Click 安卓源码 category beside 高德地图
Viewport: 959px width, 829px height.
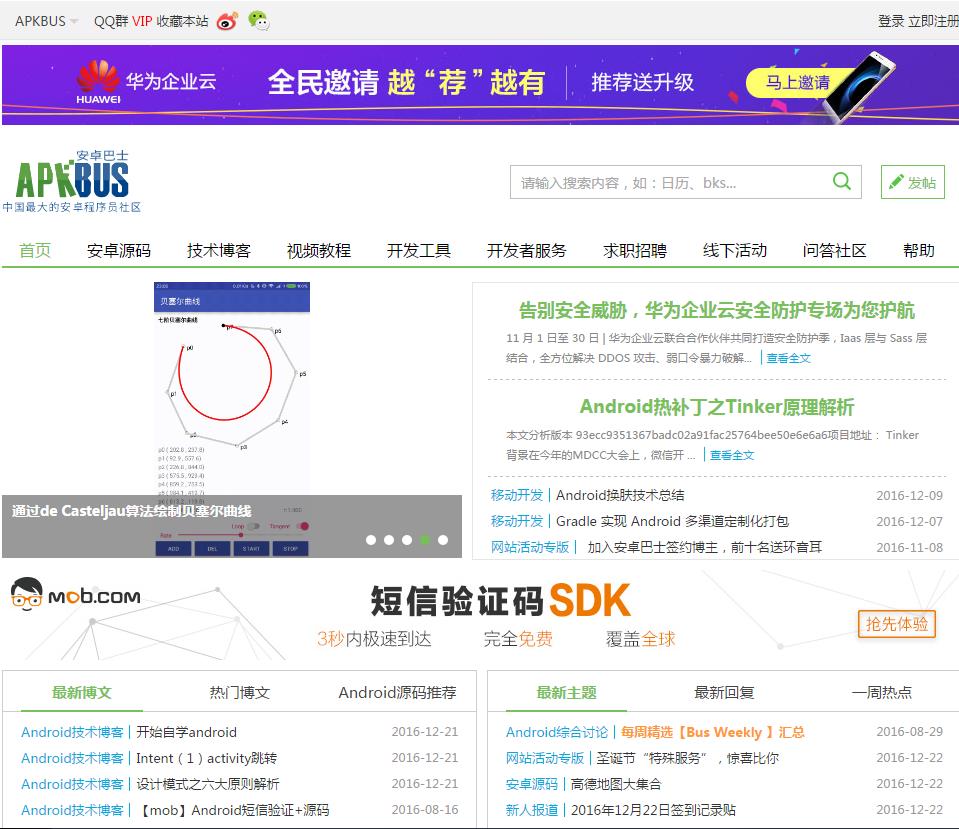[x=531, y=784]
